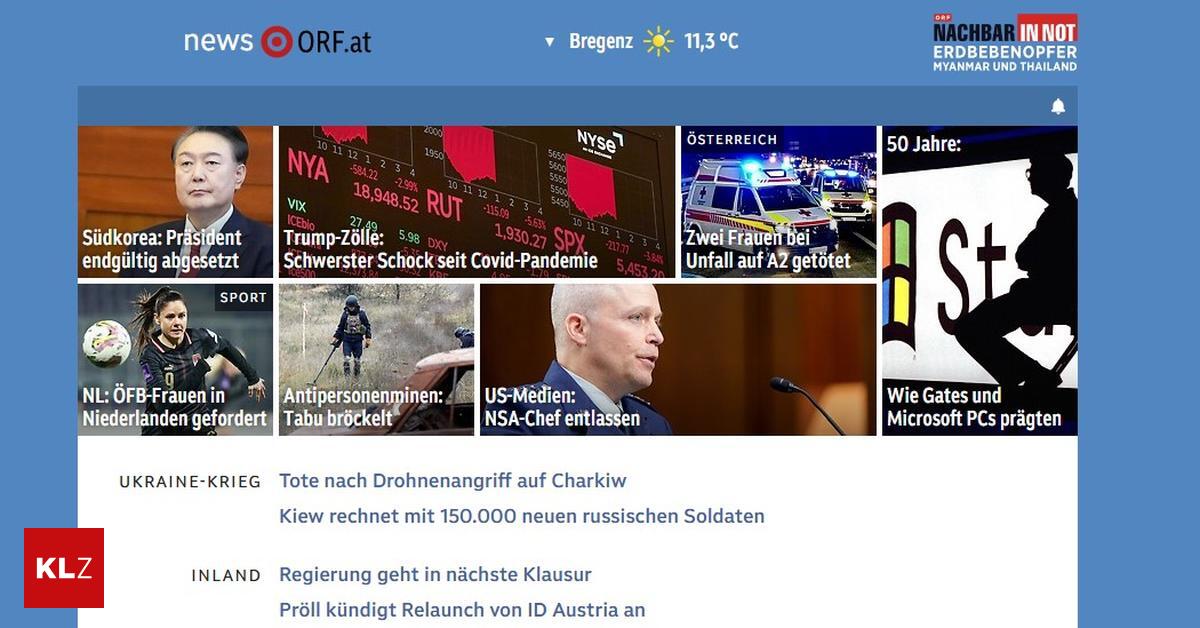This screenshot has height=628, width=1200.
Task: Click the ORF red circle logo
Action: (x=277, y=42)
